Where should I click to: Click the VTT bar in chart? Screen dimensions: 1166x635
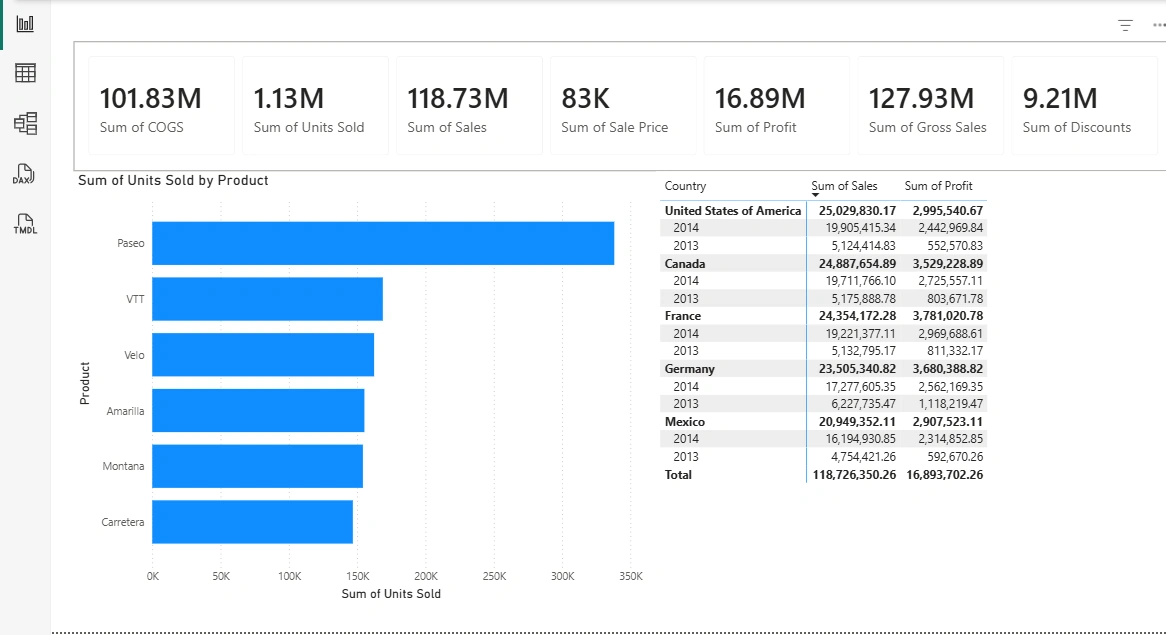tap(268, 299)
